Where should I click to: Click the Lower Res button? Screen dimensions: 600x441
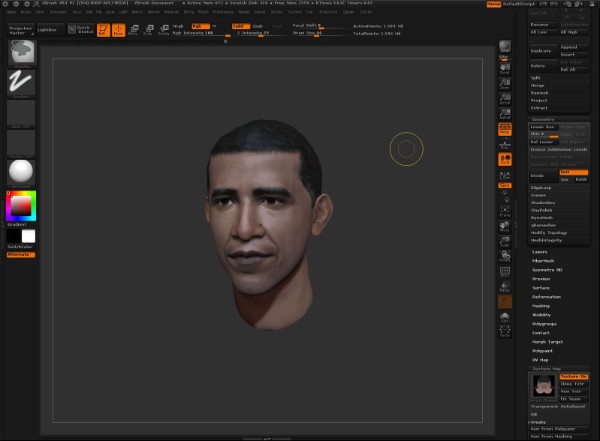[x=544, y=127]
